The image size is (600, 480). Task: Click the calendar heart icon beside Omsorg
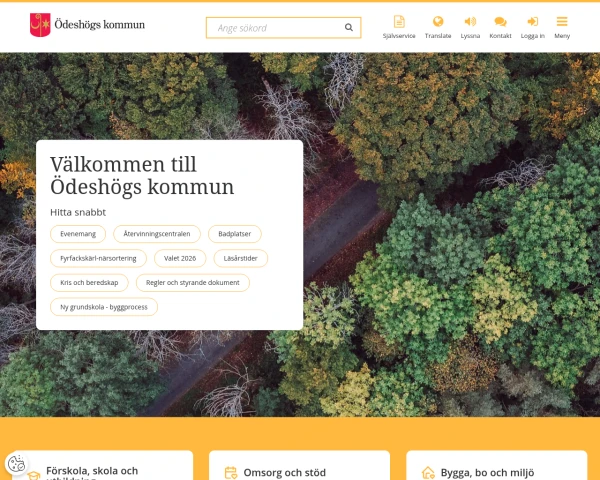(x=231, y=473)
